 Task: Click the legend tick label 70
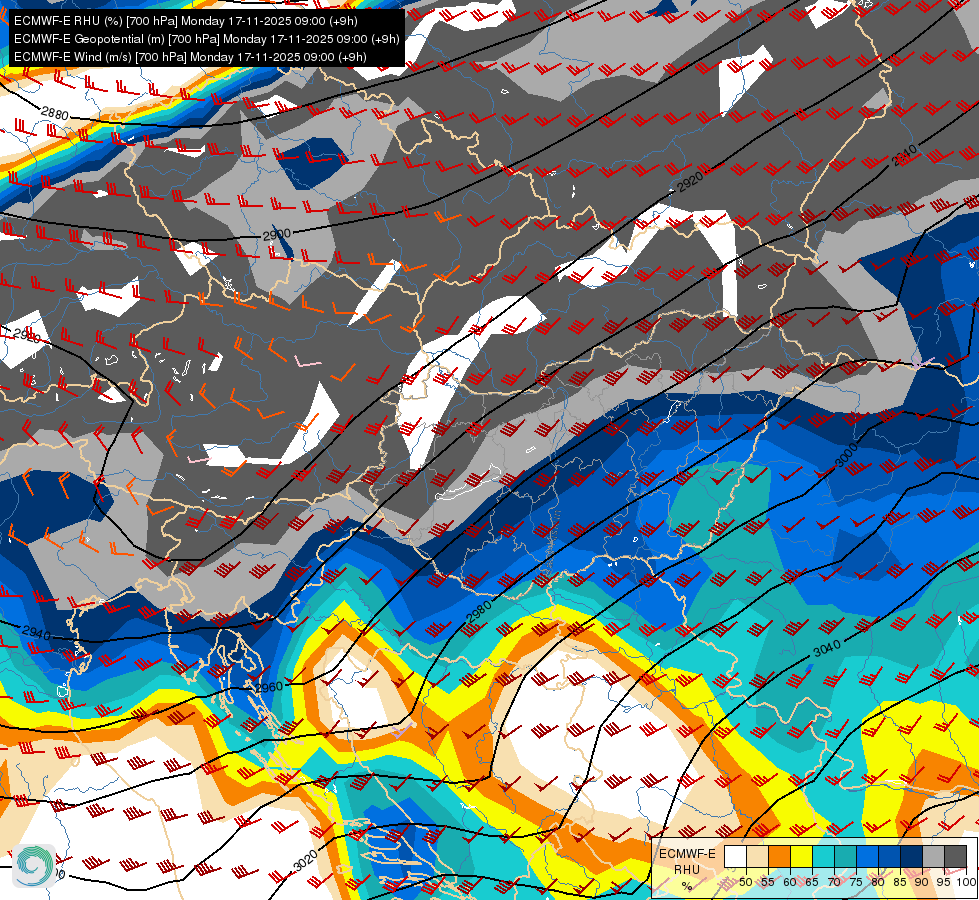(x=834, y=882)
